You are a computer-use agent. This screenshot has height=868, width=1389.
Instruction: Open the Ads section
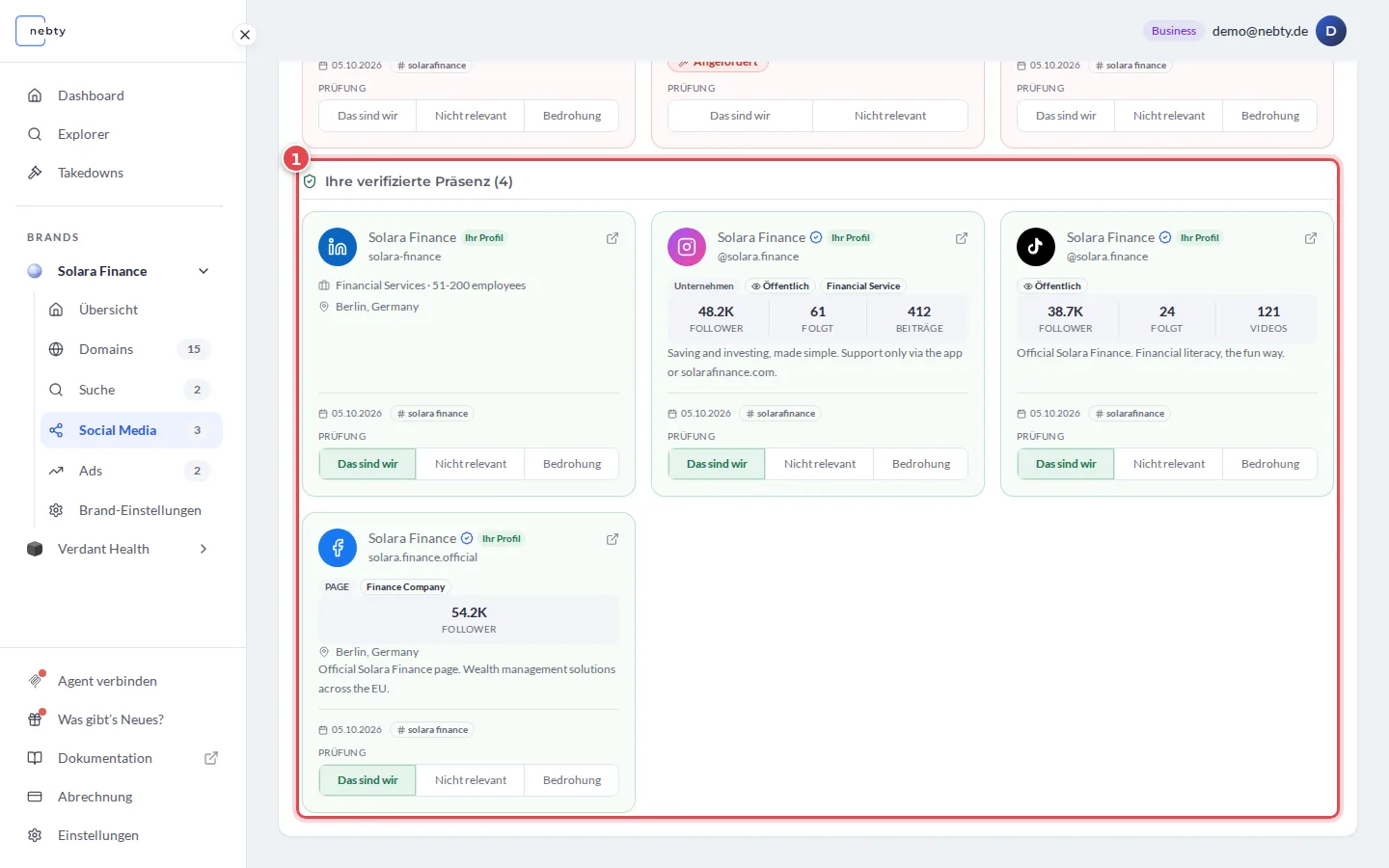pyautogui.click(x=131, y=471)
